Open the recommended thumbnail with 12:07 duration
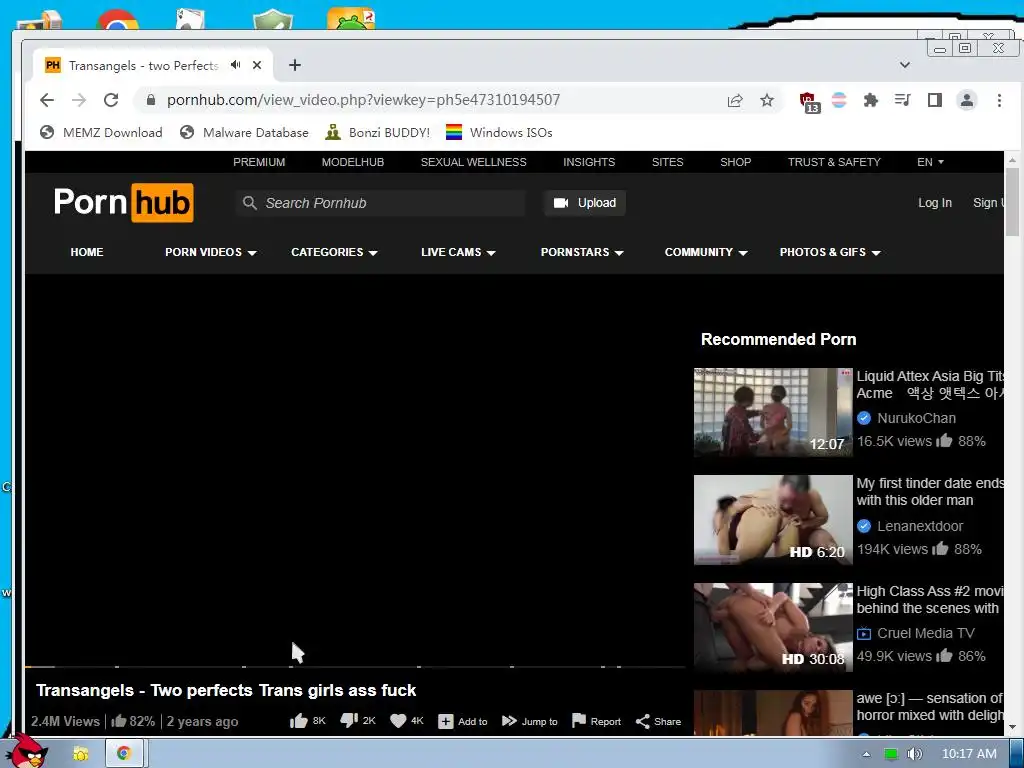This screenshot has height=768, width=1024. (x=773, y=412)
